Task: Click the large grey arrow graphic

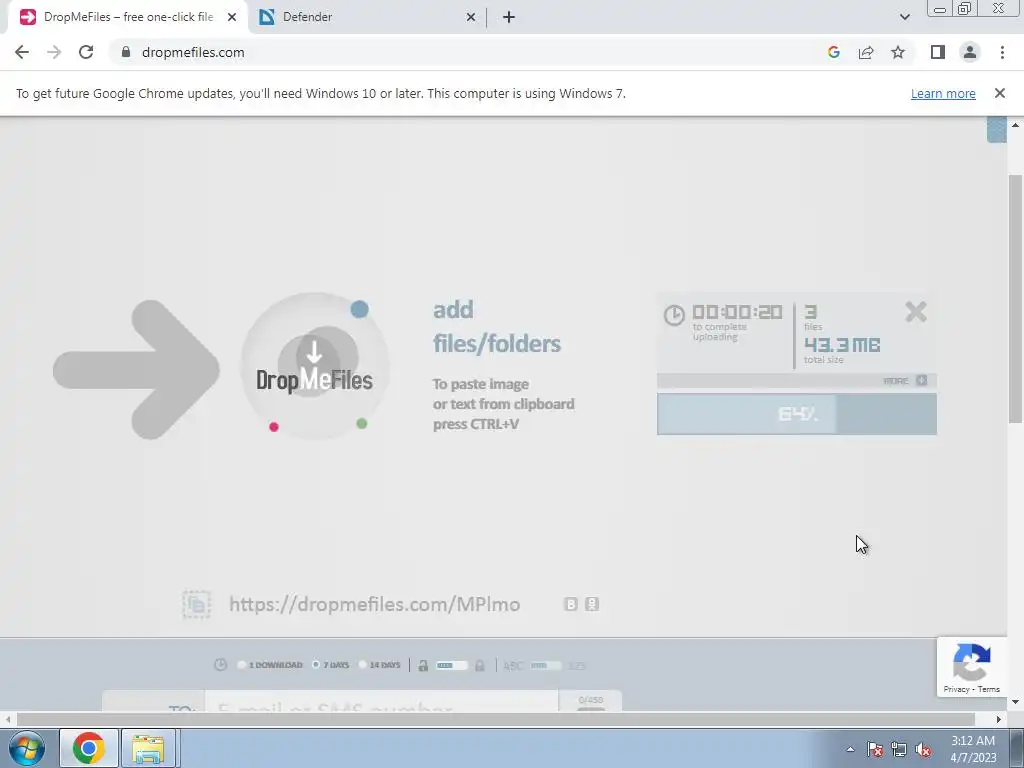Action: pos(136,370)
